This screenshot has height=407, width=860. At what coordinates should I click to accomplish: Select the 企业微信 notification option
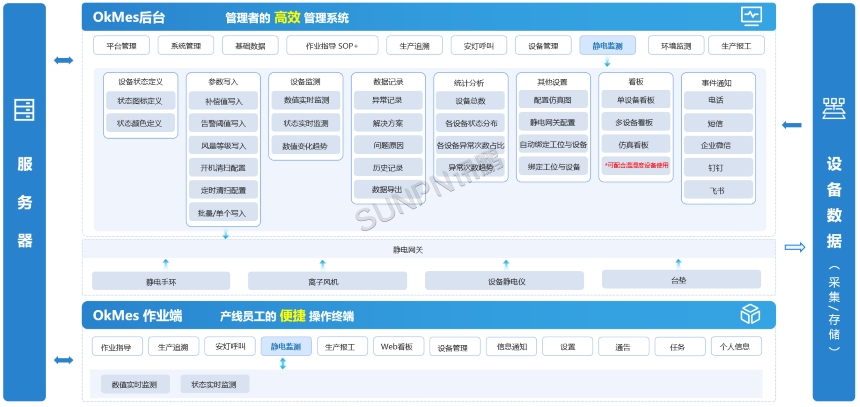pos(718,145)
